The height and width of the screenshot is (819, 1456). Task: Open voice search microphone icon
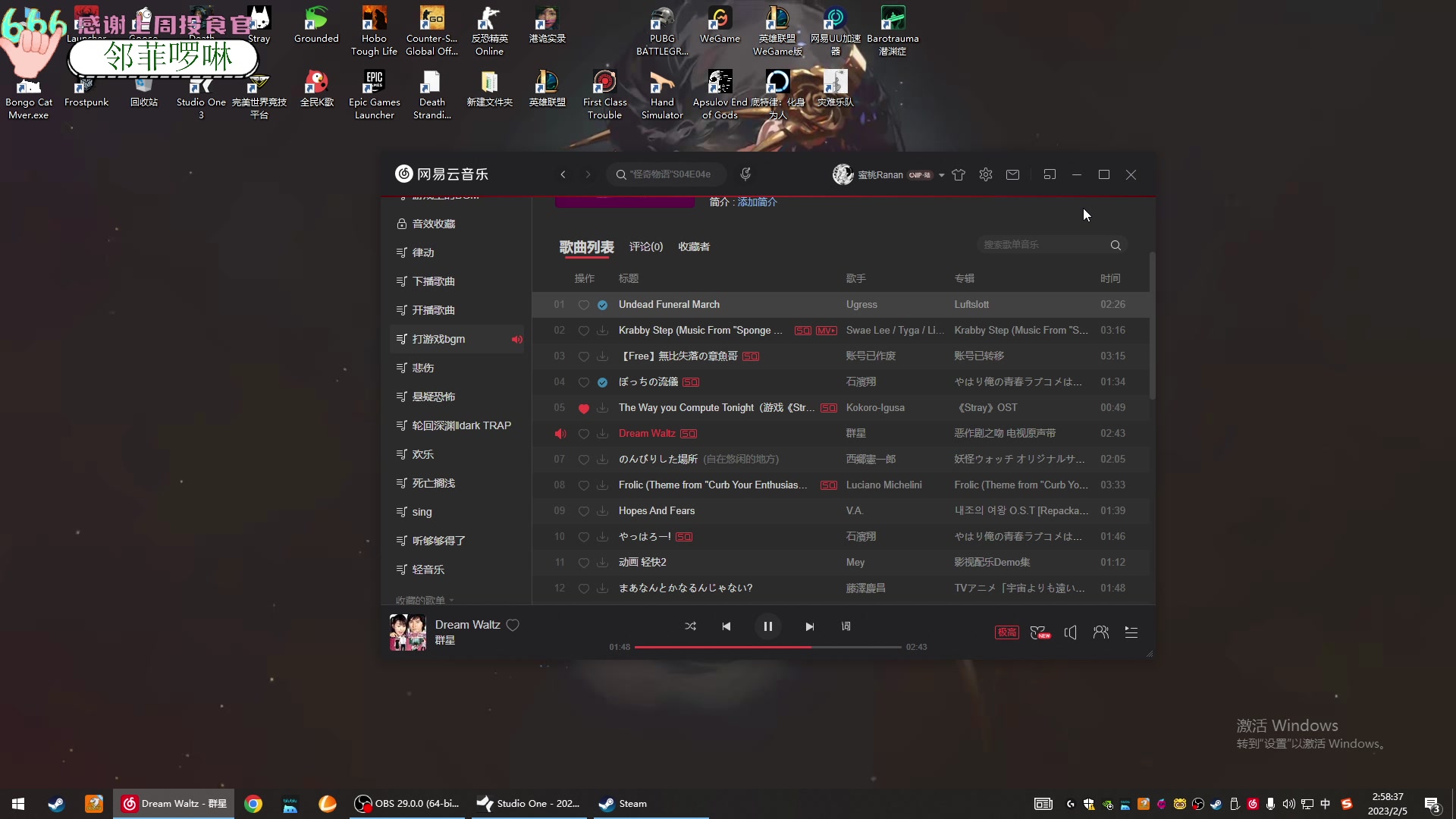[745, 174]
